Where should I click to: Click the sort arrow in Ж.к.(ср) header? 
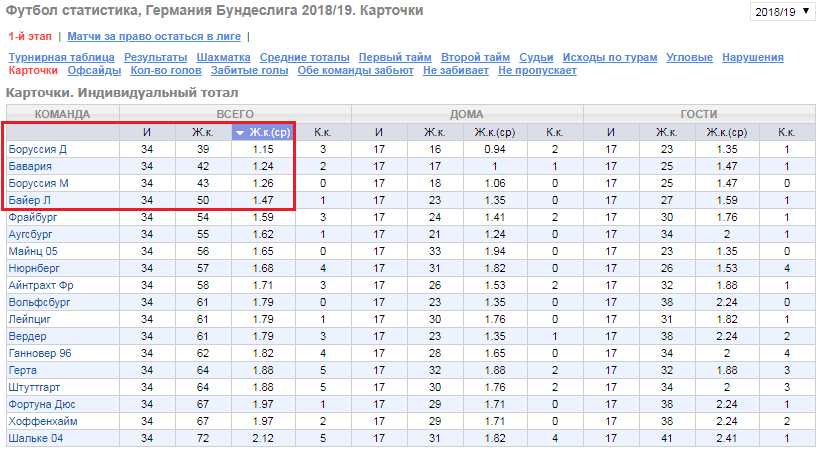coord(240,133)
